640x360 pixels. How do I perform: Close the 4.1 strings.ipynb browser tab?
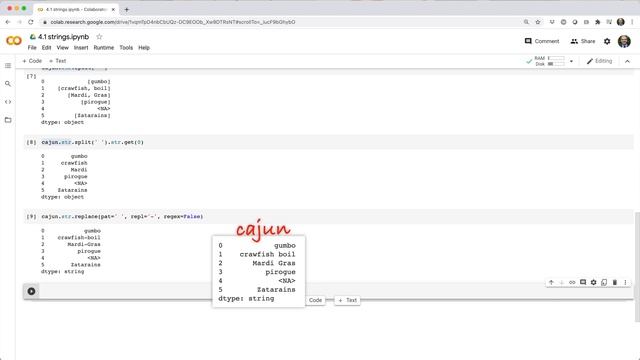113,9
